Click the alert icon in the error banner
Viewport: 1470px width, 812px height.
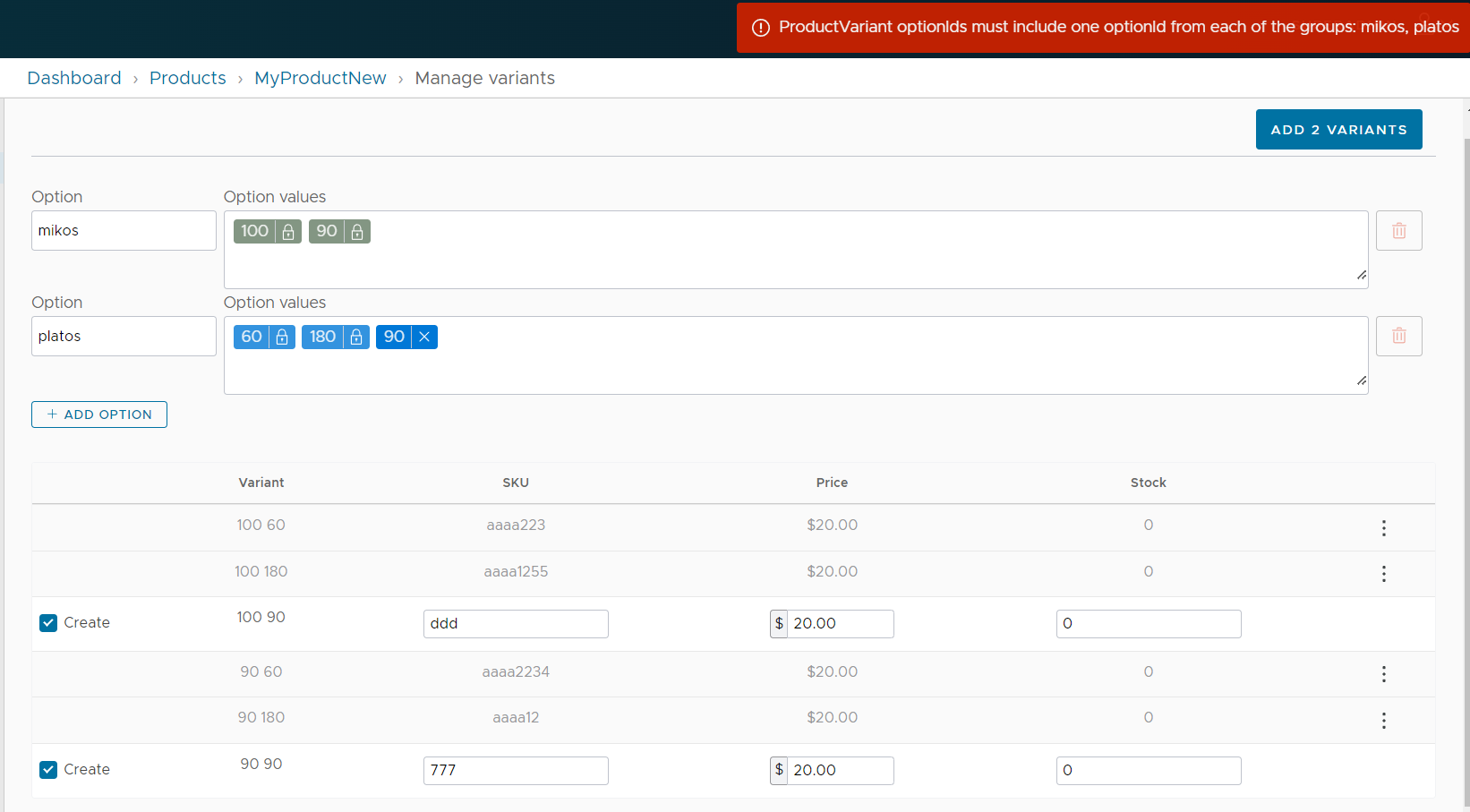coord(759,28)
